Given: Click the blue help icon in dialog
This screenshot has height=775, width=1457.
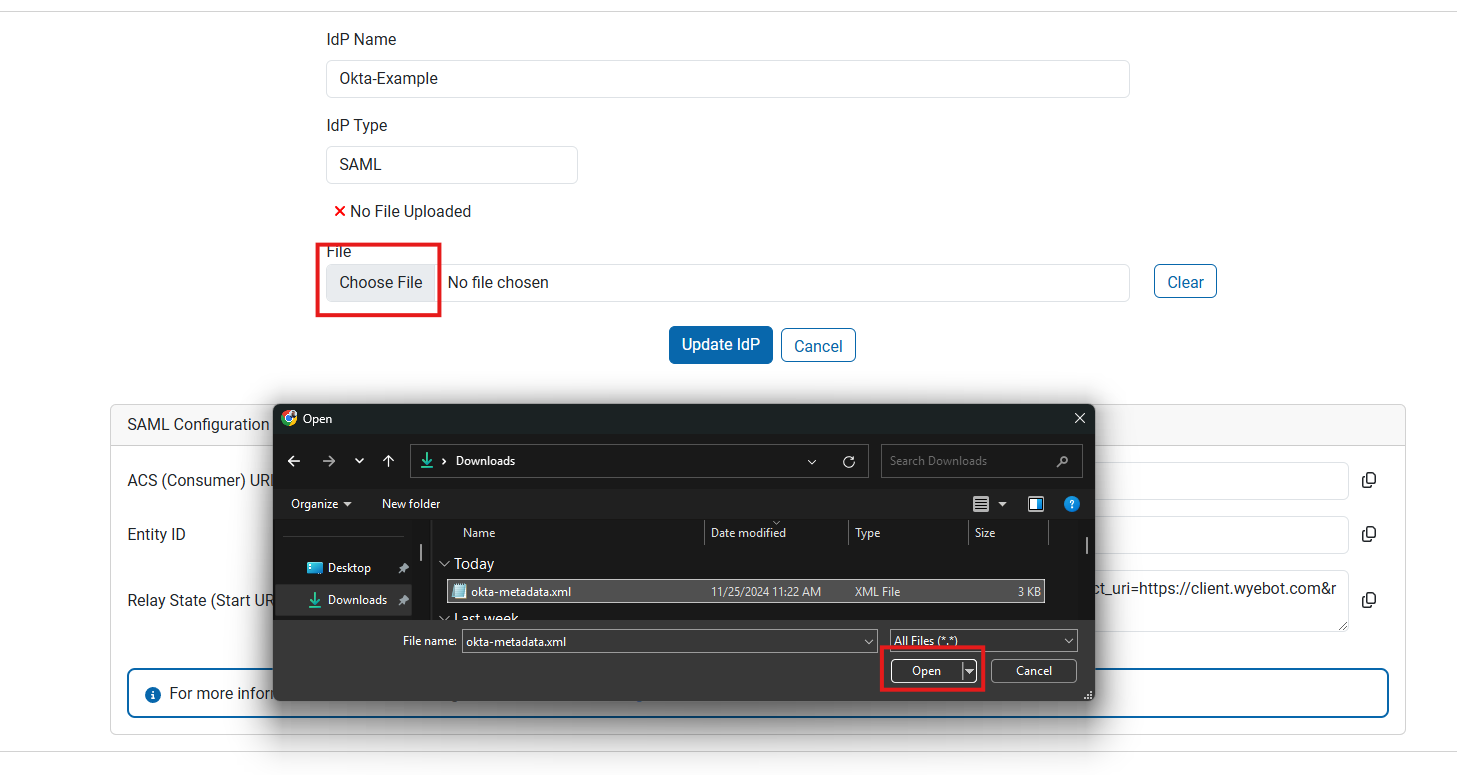Looking at the screenshot, I should (x=1071, y=504).
